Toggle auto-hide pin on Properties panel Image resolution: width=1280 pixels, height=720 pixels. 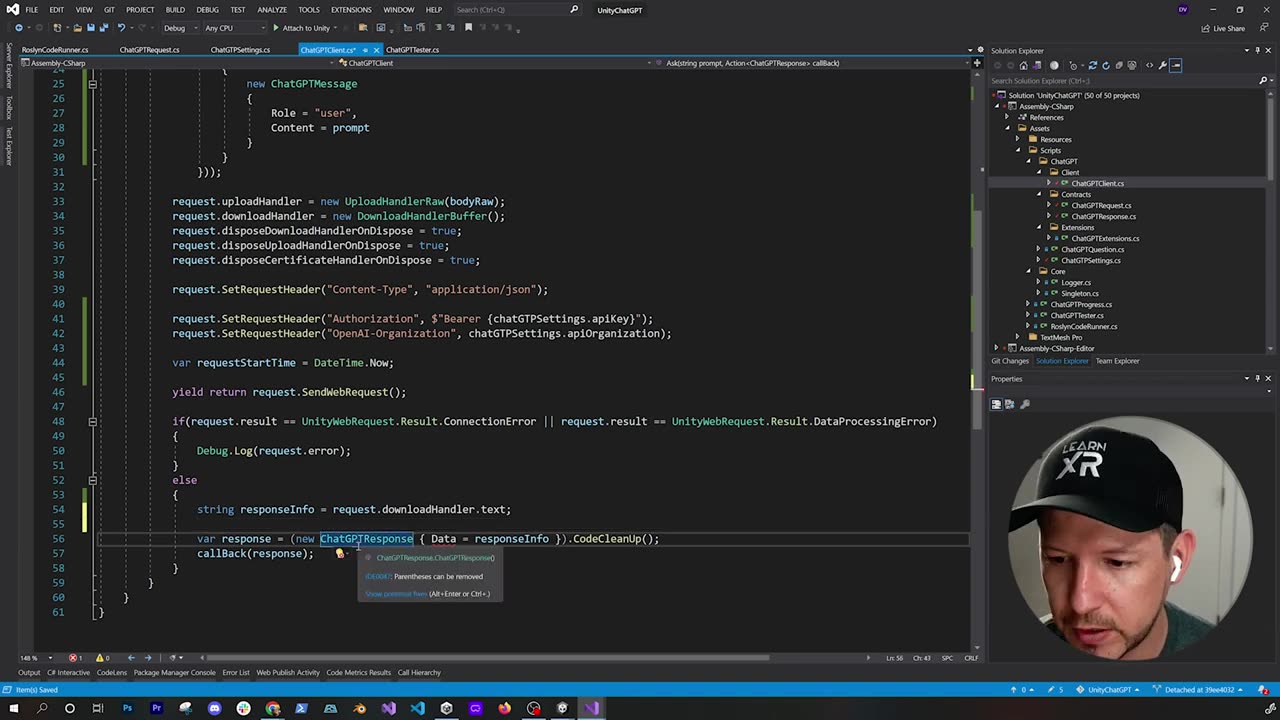(1258, 378)
